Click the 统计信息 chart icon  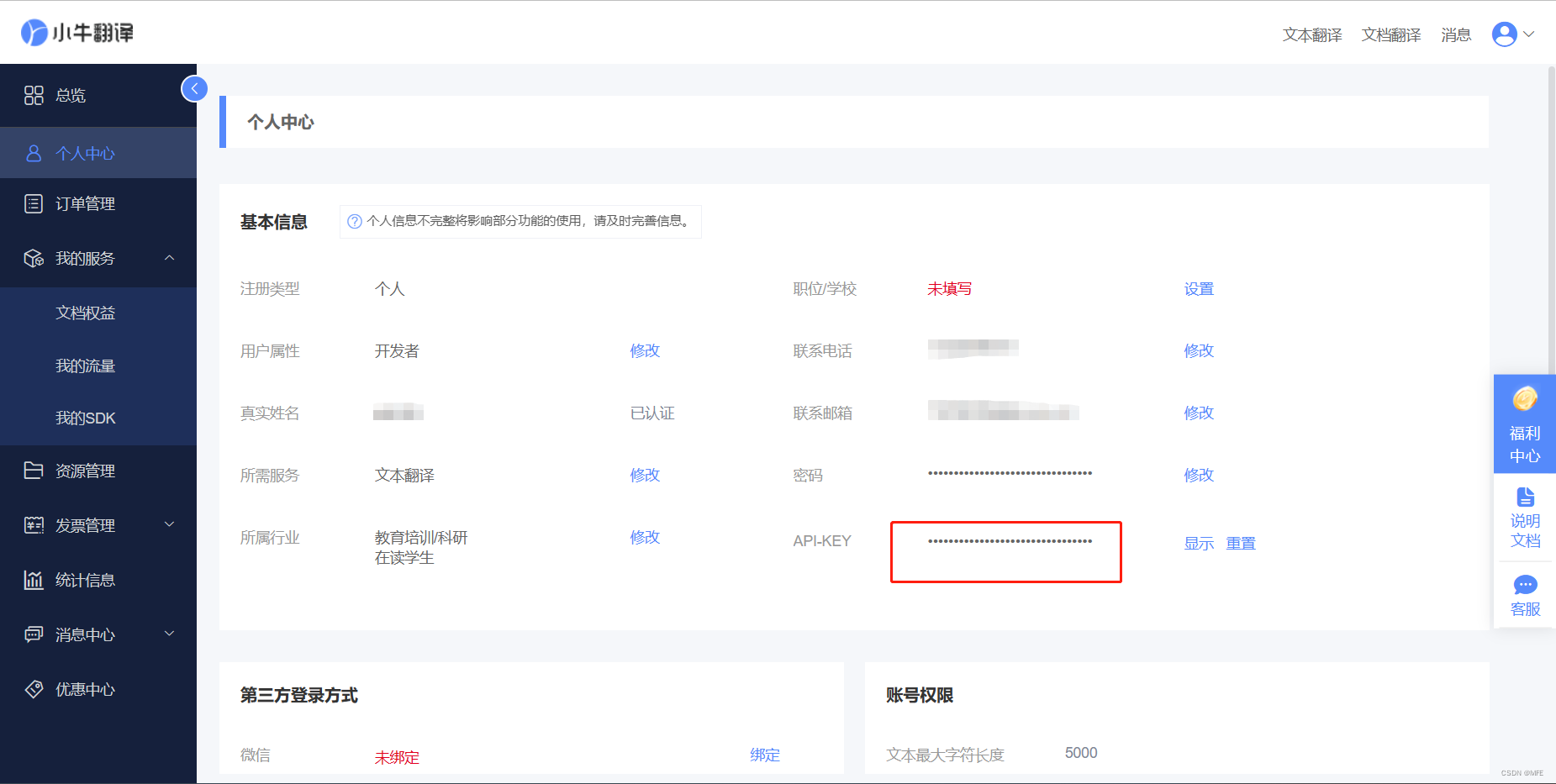click(34, 580)
